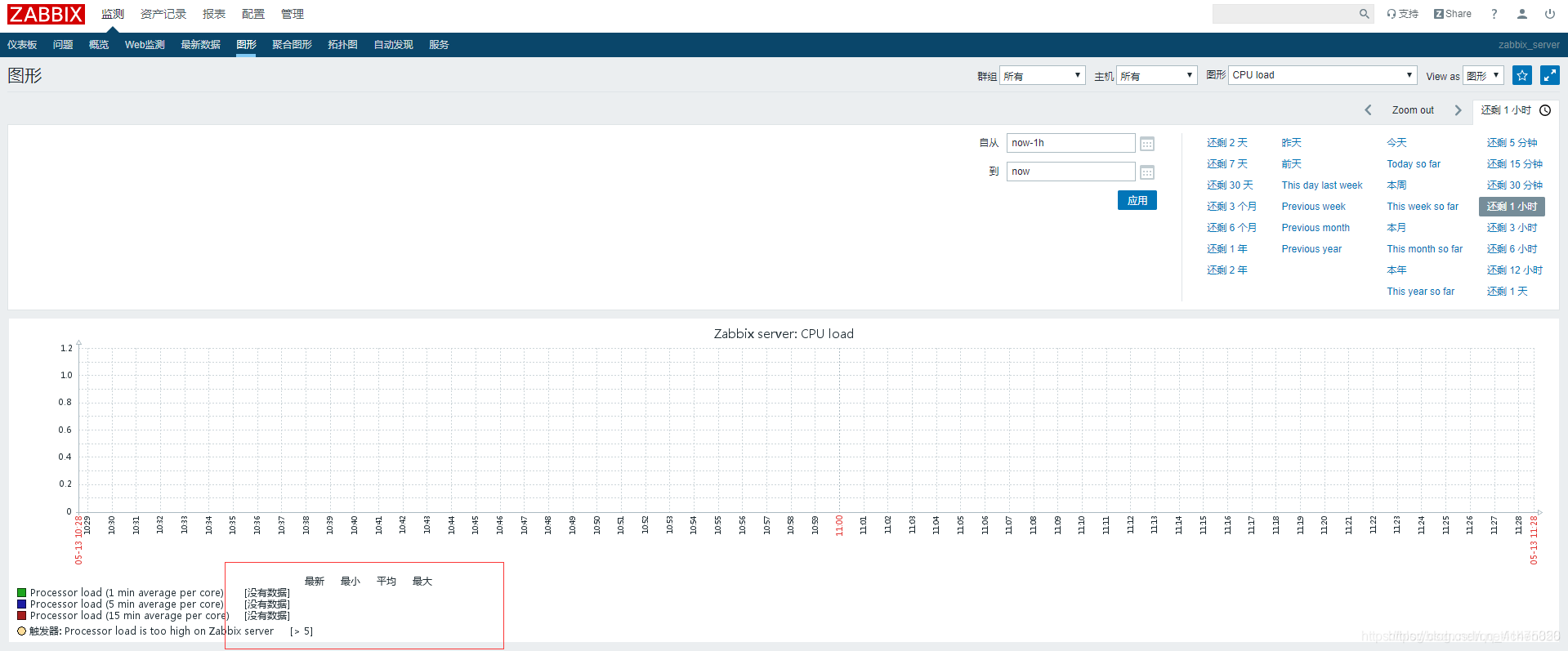
Task: Focus the To time input
Action: (1071, 172)
